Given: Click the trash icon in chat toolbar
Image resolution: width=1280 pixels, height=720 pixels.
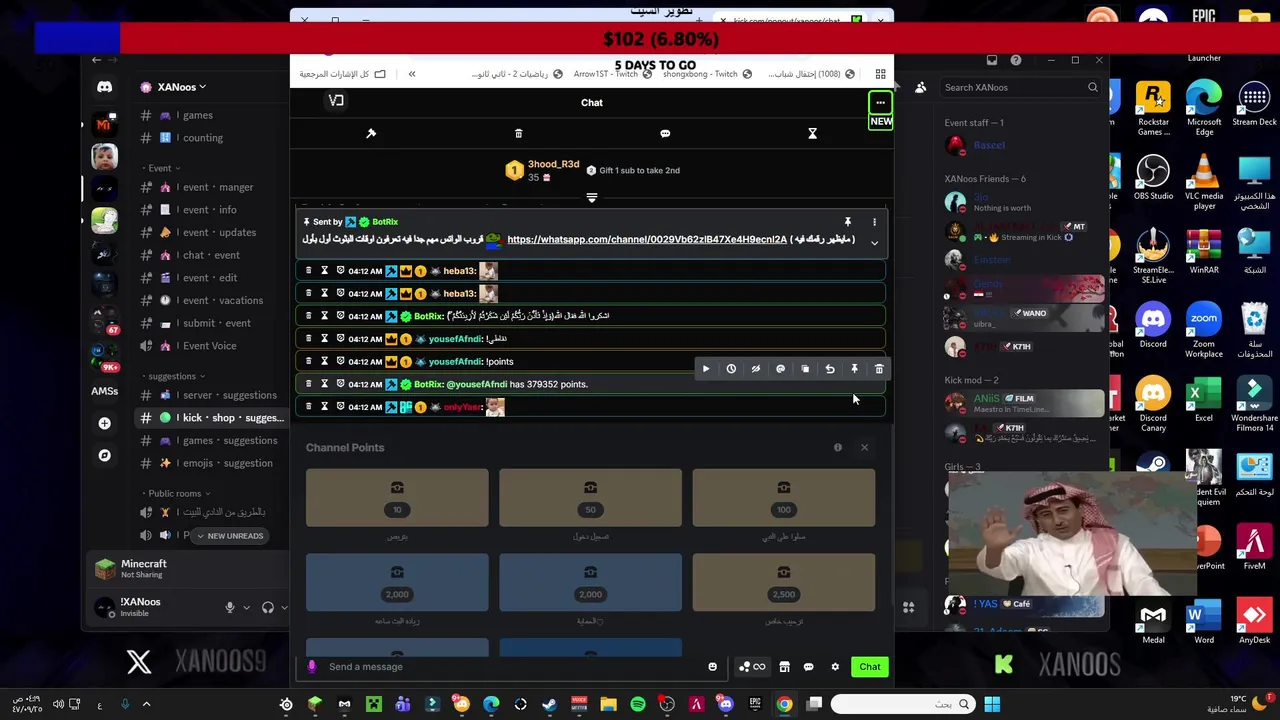Looking at the screenshot, I should pos(518,133).
